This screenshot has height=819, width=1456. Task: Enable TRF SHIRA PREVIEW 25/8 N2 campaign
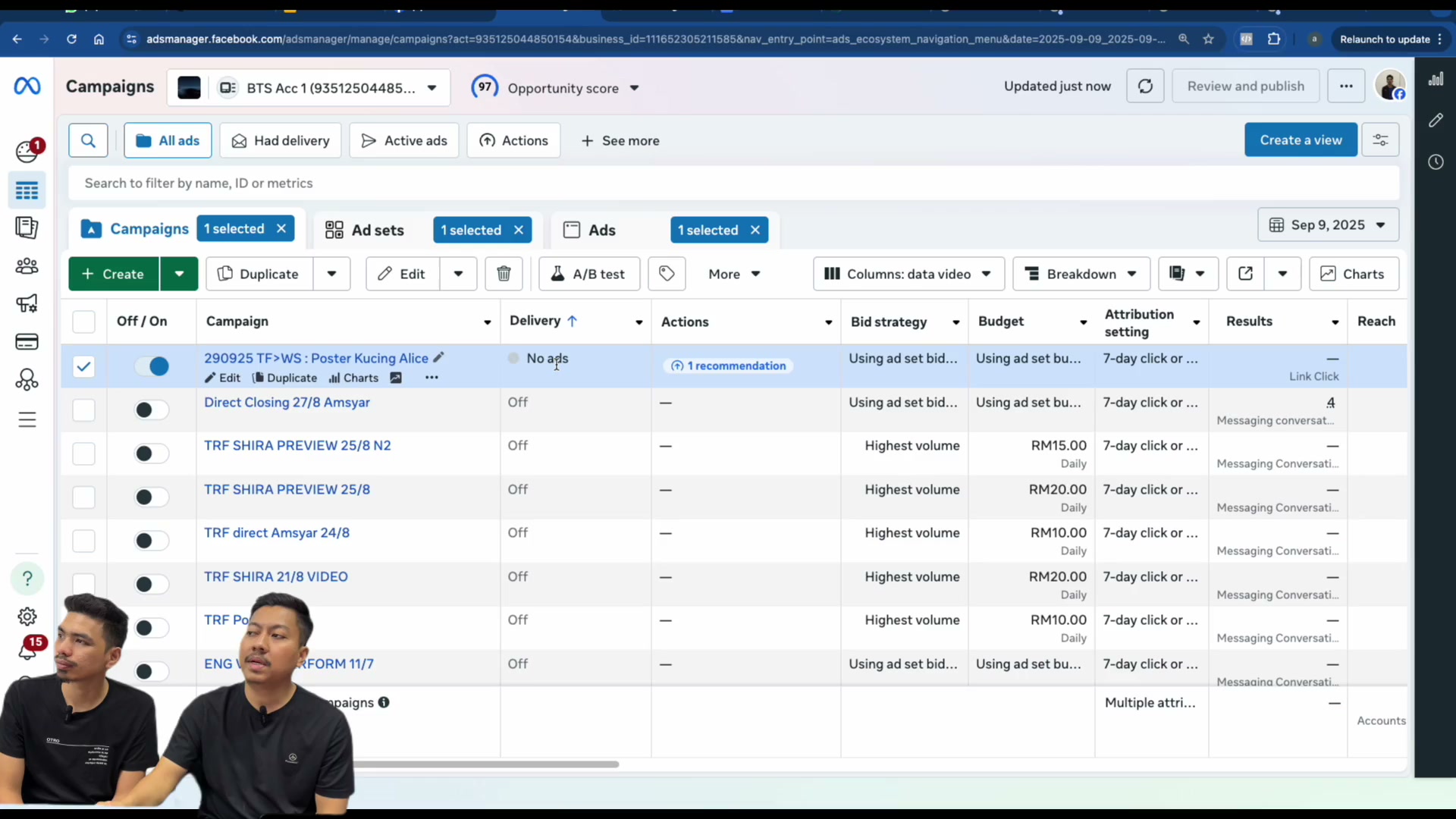coord(152,453)
